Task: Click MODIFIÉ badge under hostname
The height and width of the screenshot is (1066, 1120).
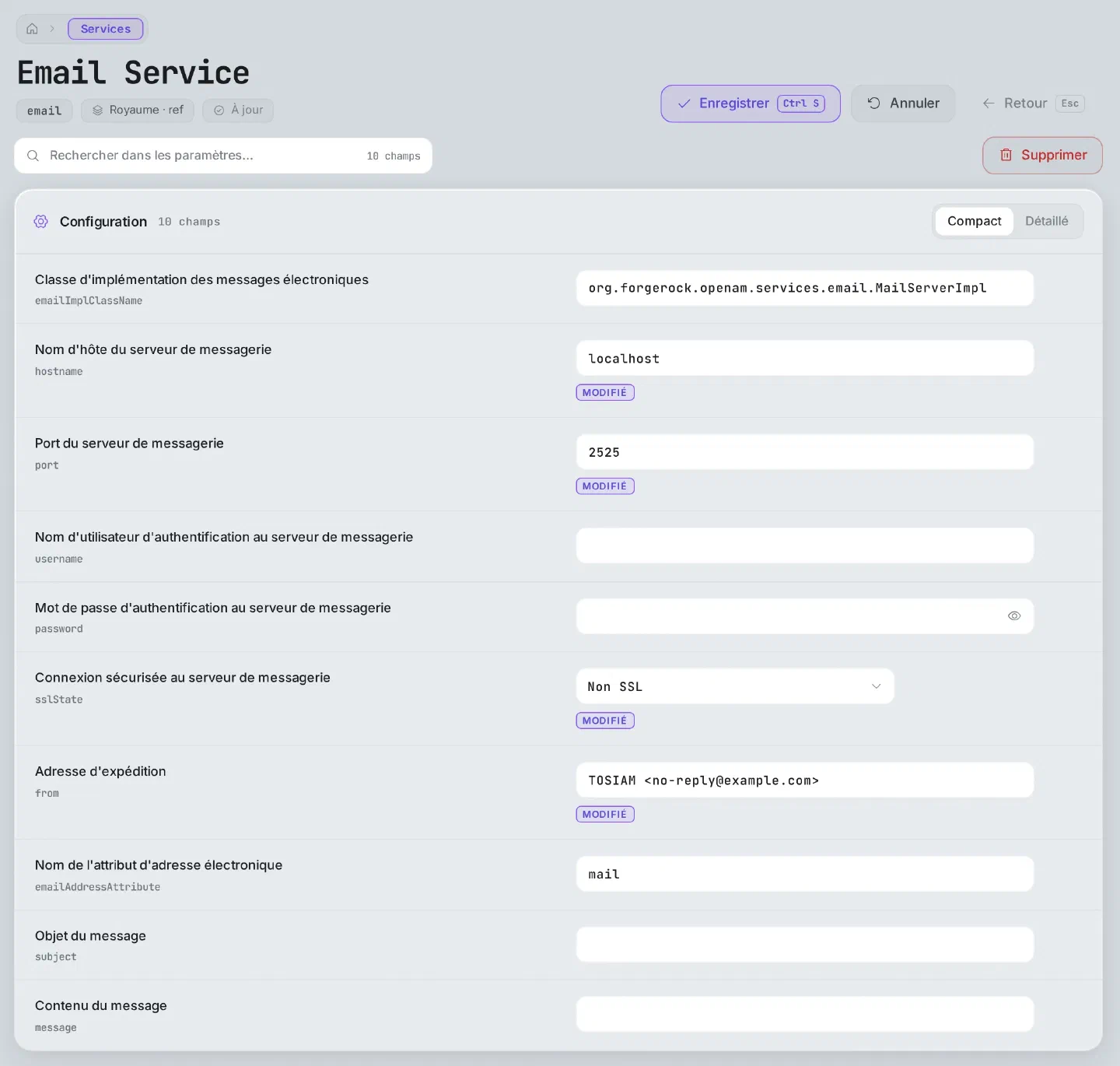Action: 605,392
